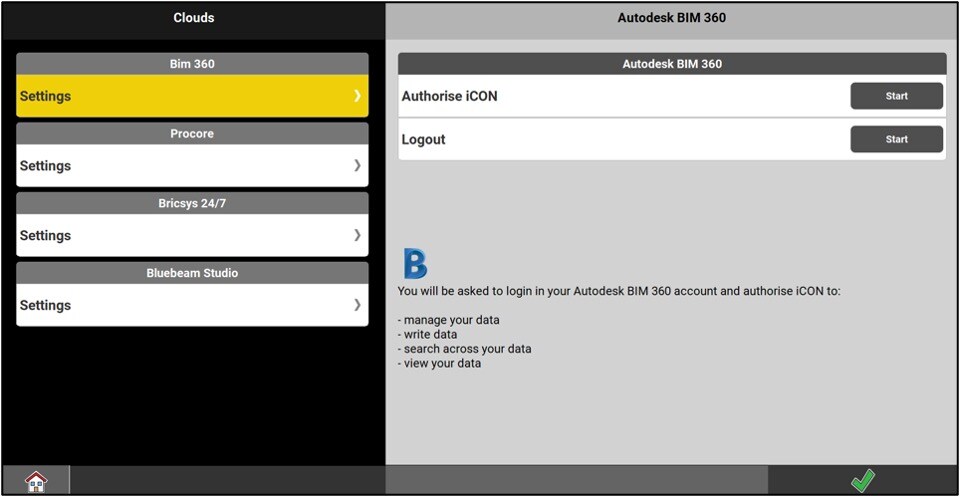Click the Bim 360 section header
Image resolution: width=960 pixels, height=496 pixels.
[192, 64]
